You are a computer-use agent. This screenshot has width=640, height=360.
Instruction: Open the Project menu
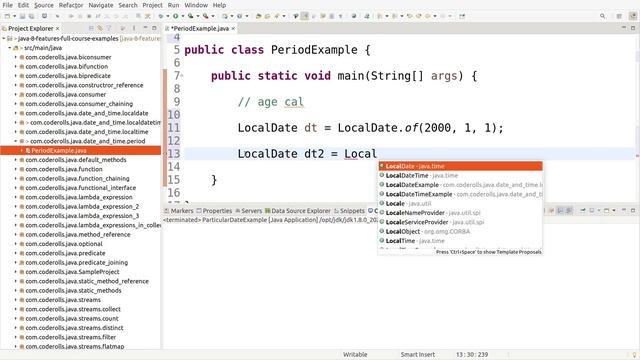coord(152,5)
